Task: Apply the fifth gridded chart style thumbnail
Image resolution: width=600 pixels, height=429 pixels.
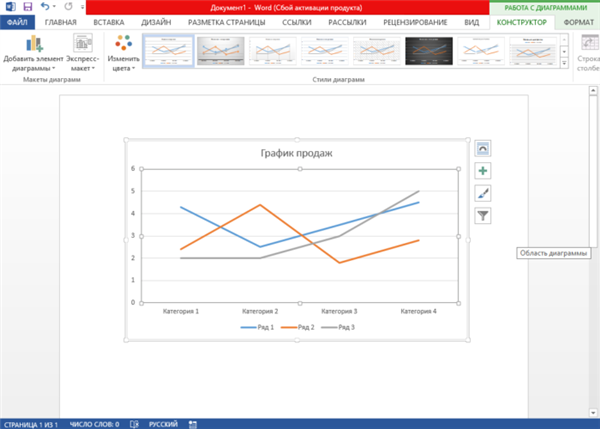Action: tap(377, 51)
